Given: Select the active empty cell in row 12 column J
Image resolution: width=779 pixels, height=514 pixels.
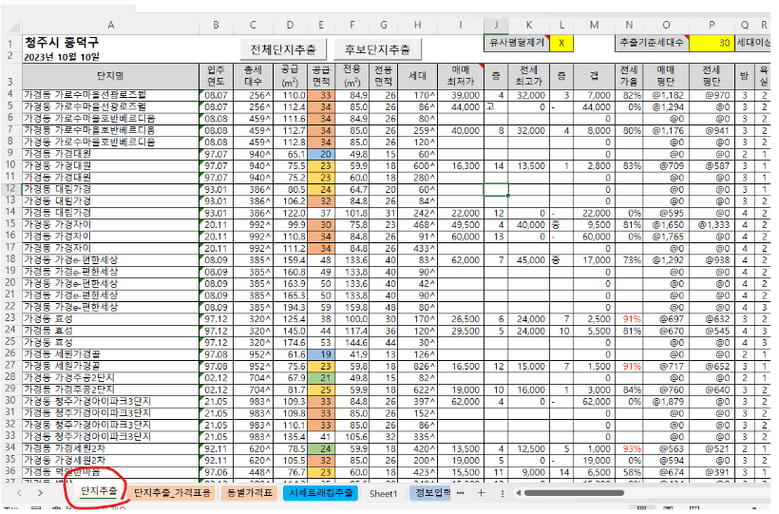Looking at the screenshot, I should [x=496, y=189].
